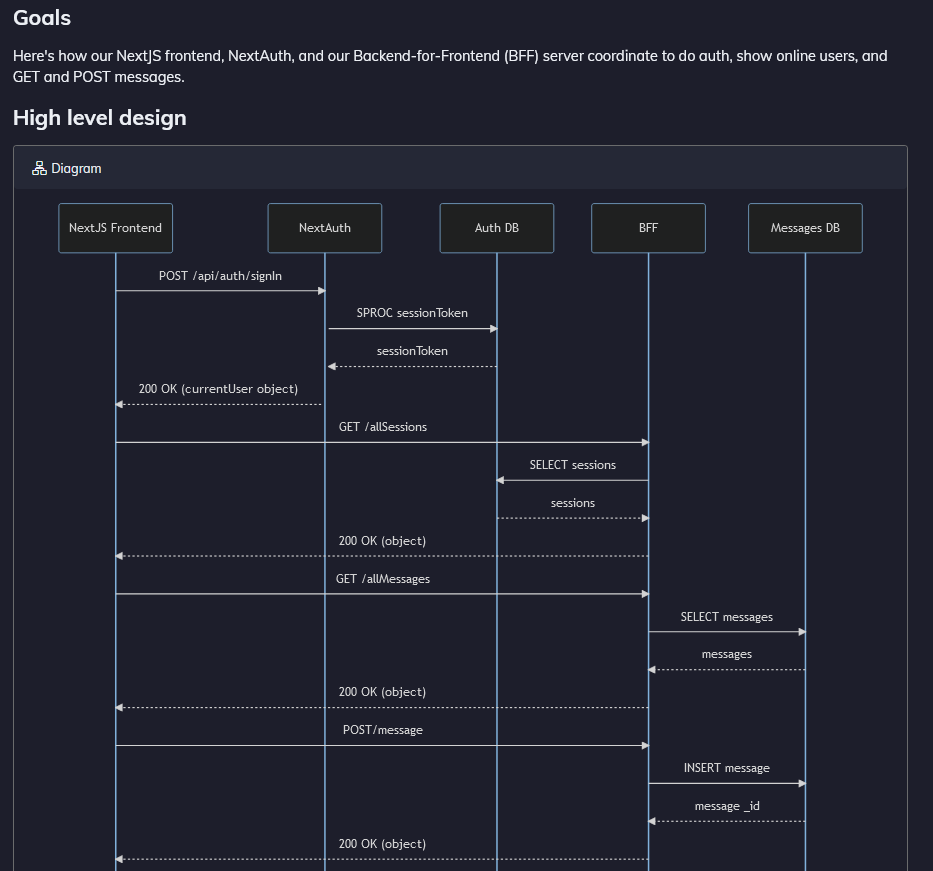Select the NextAuth participant box
Screen dimensions: 933x871
point(325,228)
